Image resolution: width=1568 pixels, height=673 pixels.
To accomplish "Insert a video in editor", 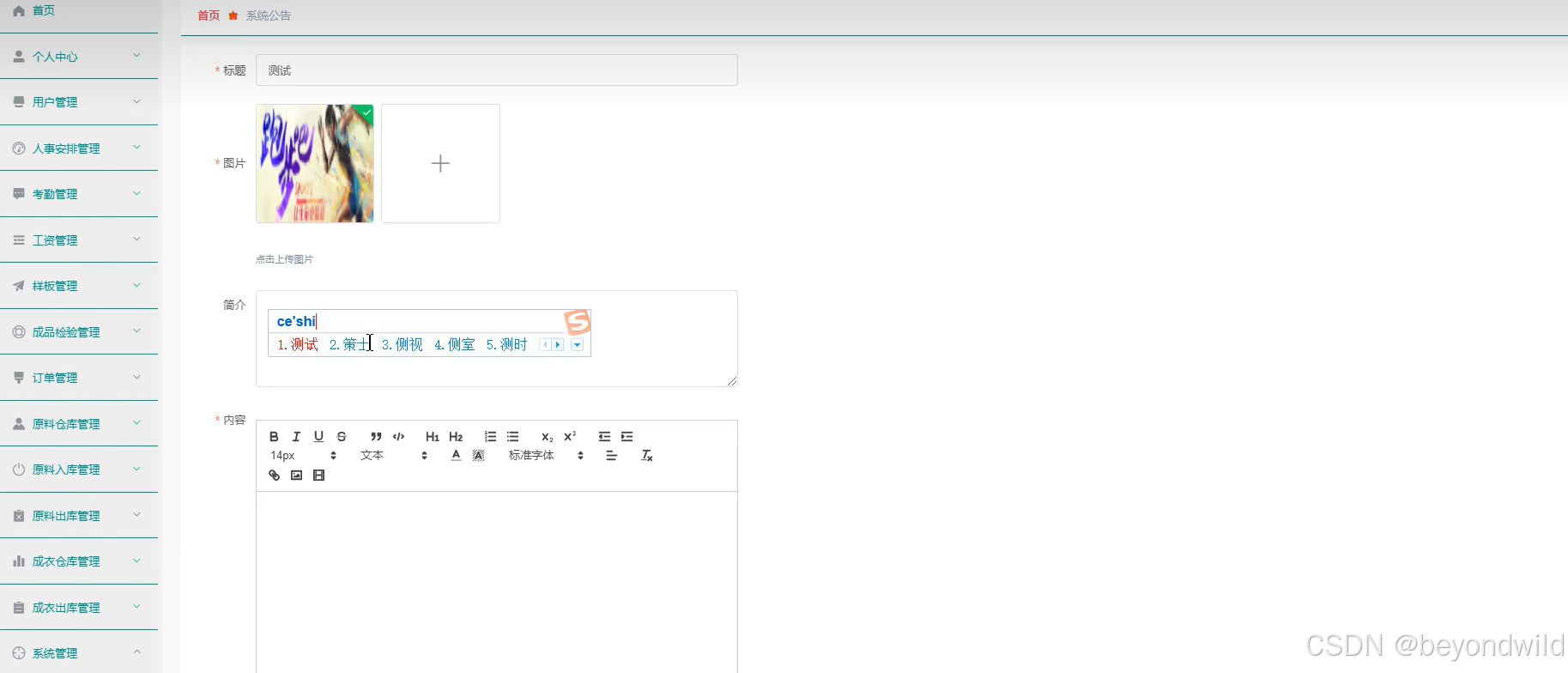I will 318,475.
